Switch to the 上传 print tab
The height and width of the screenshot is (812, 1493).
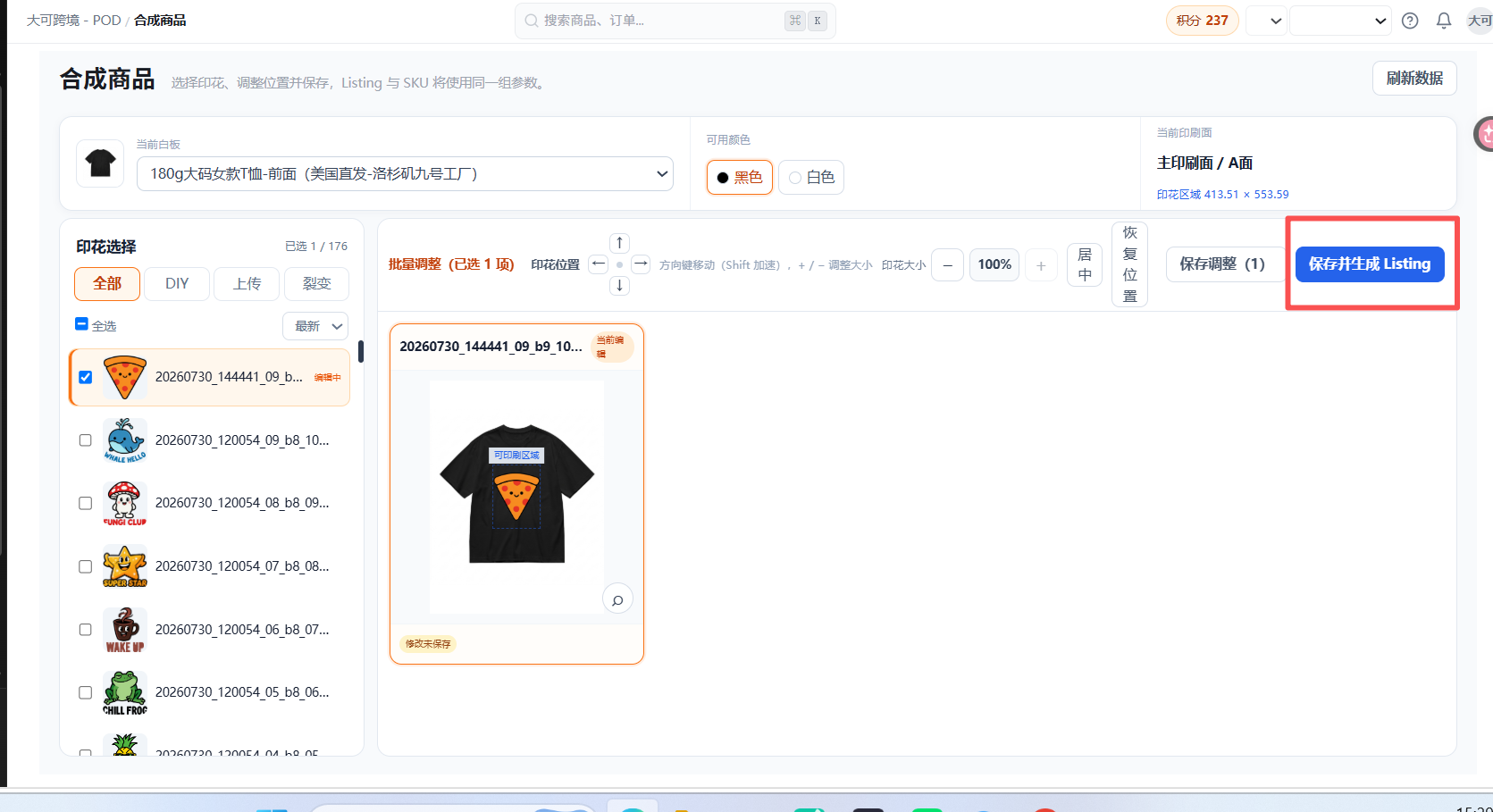(x=247, y=283)
